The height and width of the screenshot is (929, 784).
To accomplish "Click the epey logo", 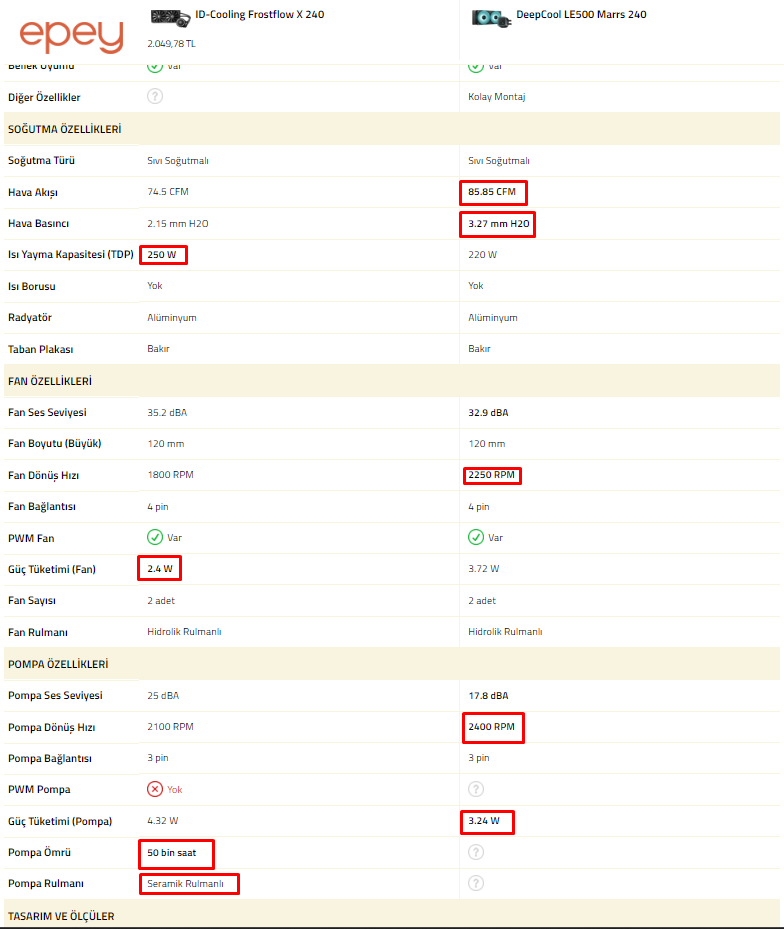I will tap(71, 36).
